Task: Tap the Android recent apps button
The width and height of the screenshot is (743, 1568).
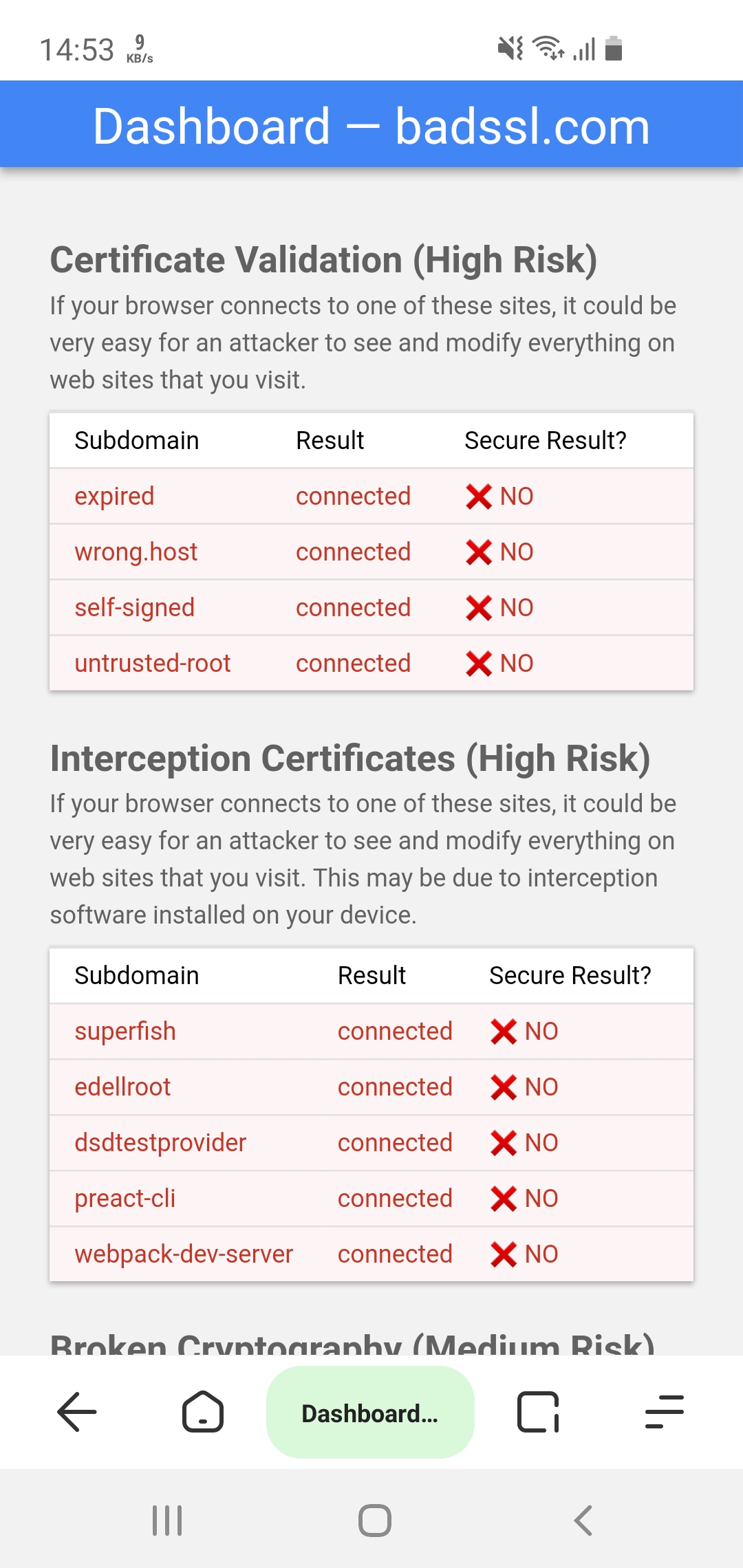Action: 167,1521
